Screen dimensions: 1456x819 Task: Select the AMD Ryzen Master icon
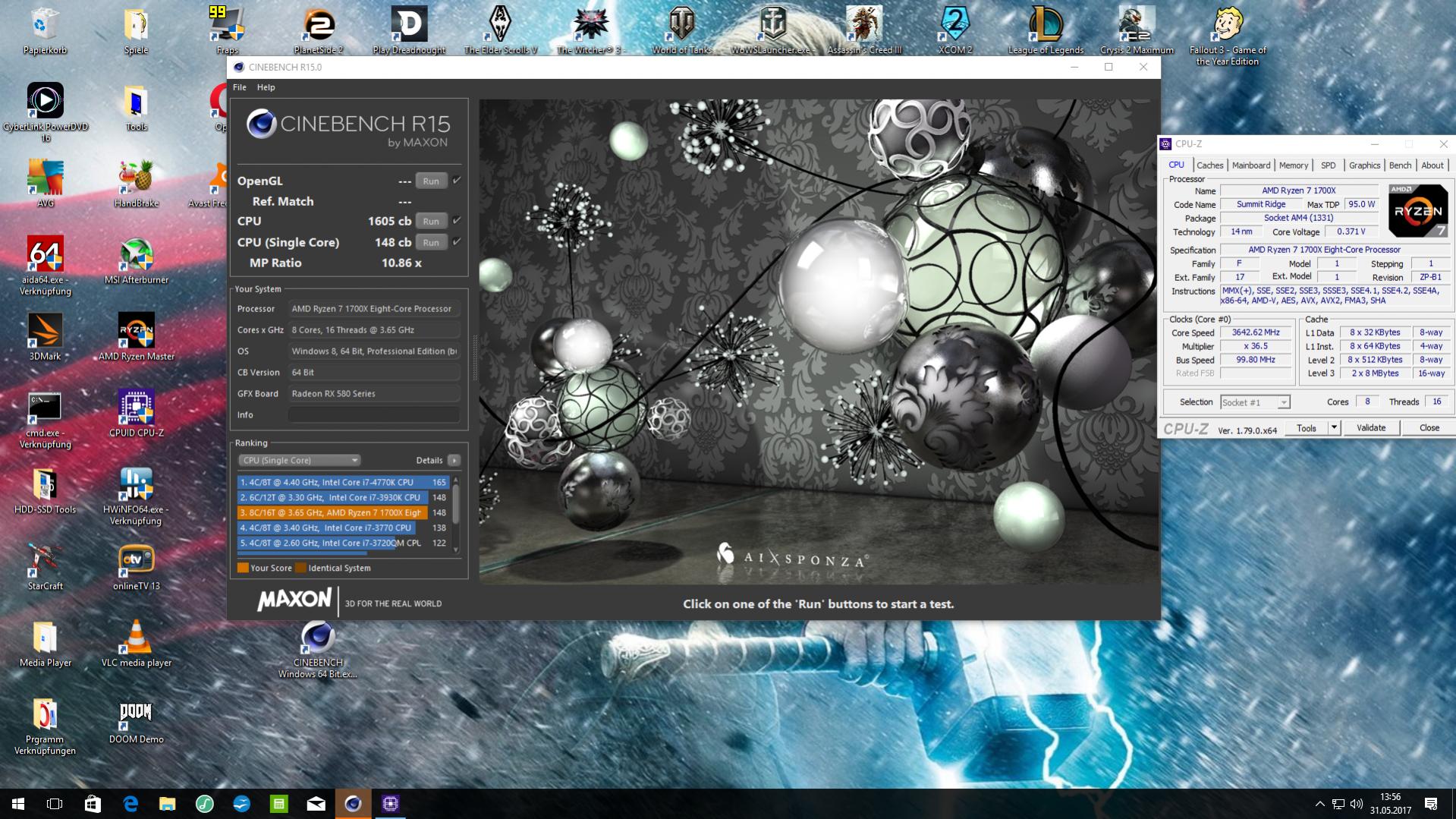pyautogui.click(x=137, y=337)
